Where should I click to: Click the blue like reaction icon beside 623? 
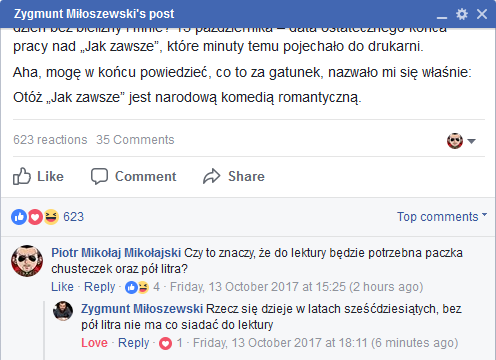19,217
